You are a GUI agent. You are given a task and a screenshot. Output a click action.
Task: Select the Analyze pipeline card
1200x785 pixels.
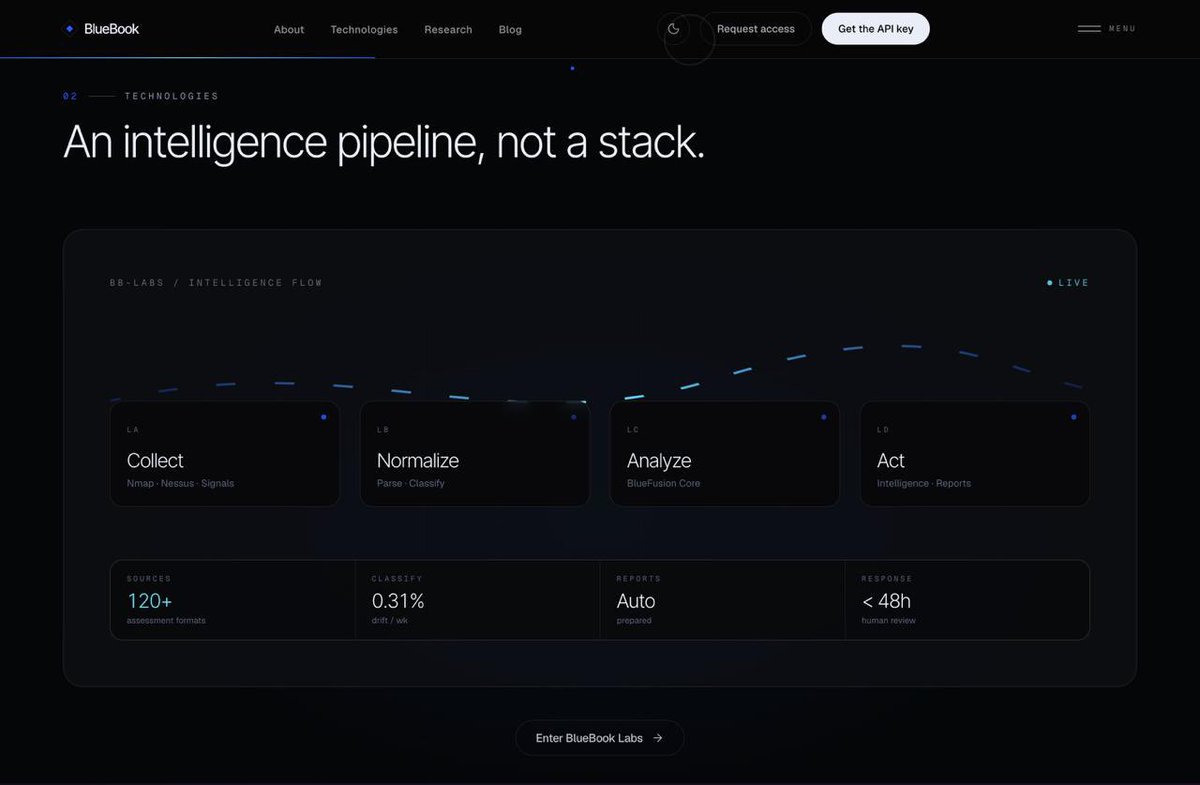coord(725,454)
